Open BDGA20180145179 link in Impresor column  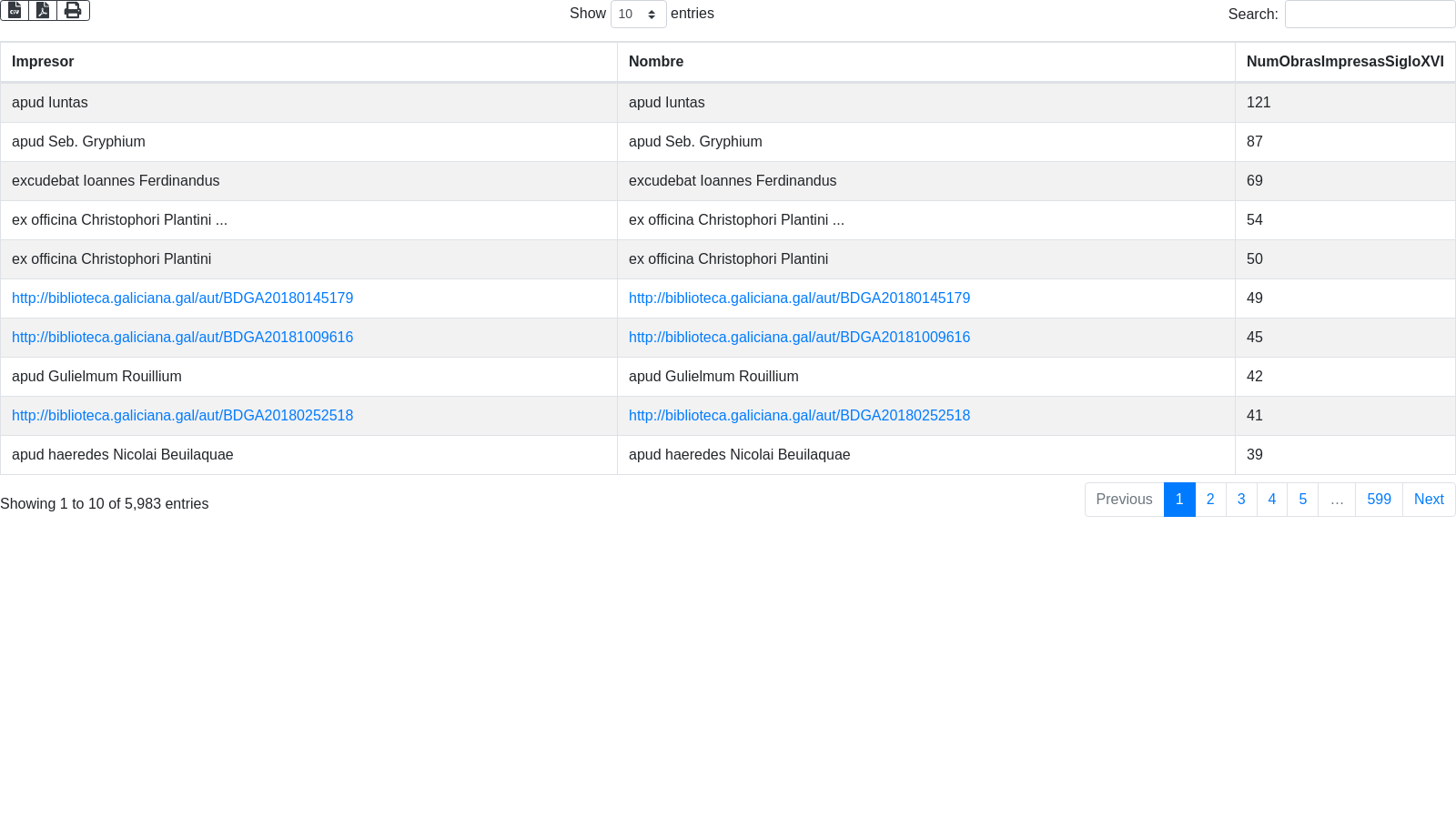coord(182,298)
